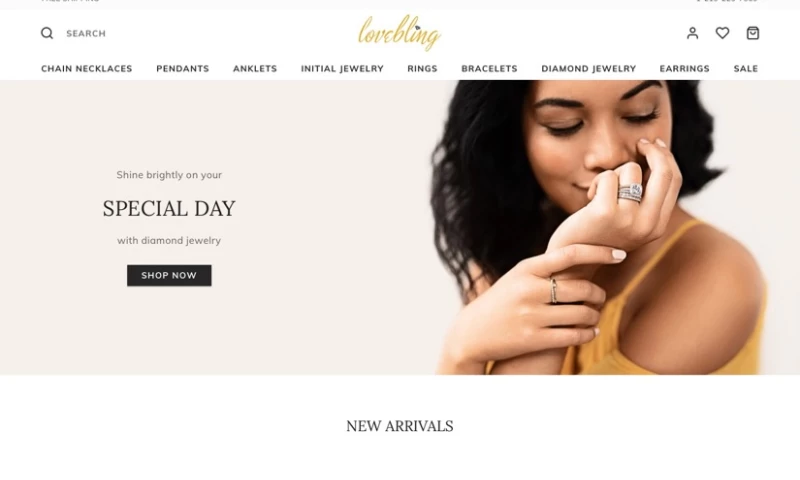Open the shopping bag cart icon
The height and width of the screenshot is (480, 800).
[753, 33]
